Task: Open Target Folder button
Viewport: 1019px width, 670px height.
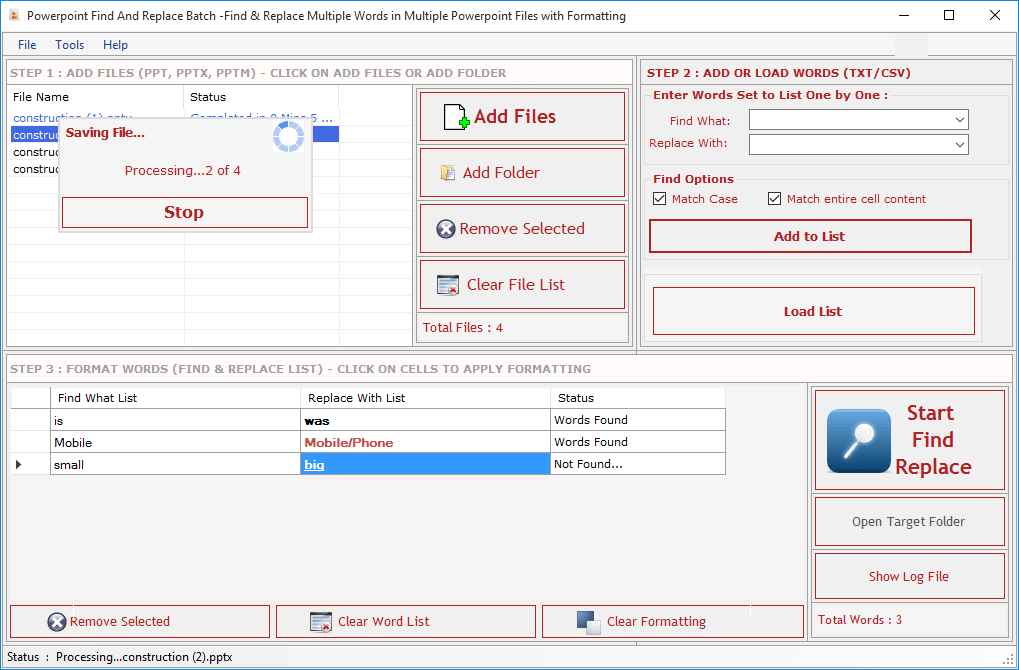Action: click(909, 522)
